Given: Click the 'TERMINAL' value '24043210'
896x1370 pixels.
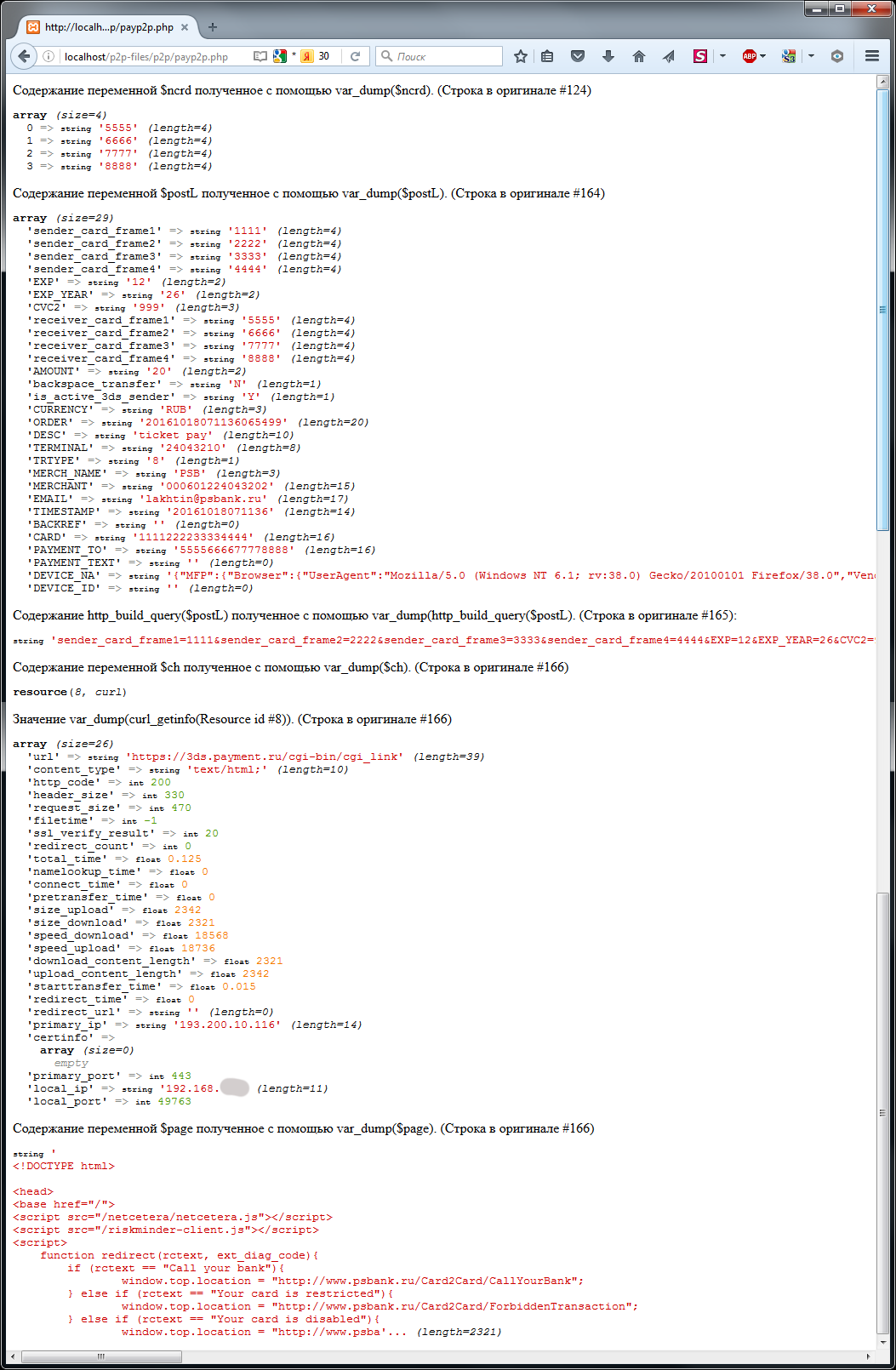Looking at the screenshot, I should [x=194, y=448].
